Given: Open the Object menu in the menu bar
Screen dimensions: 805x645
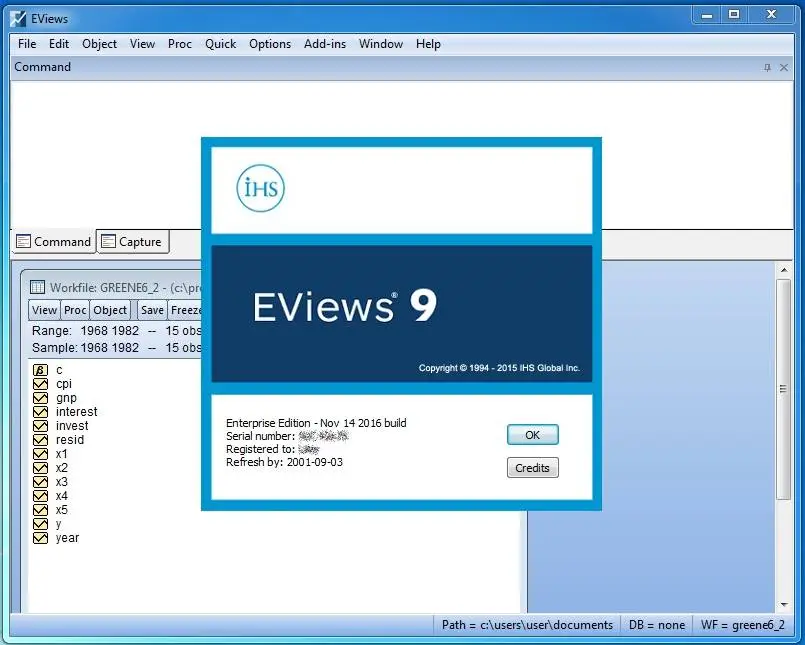Looking at the screenshot, I should 99,44.
